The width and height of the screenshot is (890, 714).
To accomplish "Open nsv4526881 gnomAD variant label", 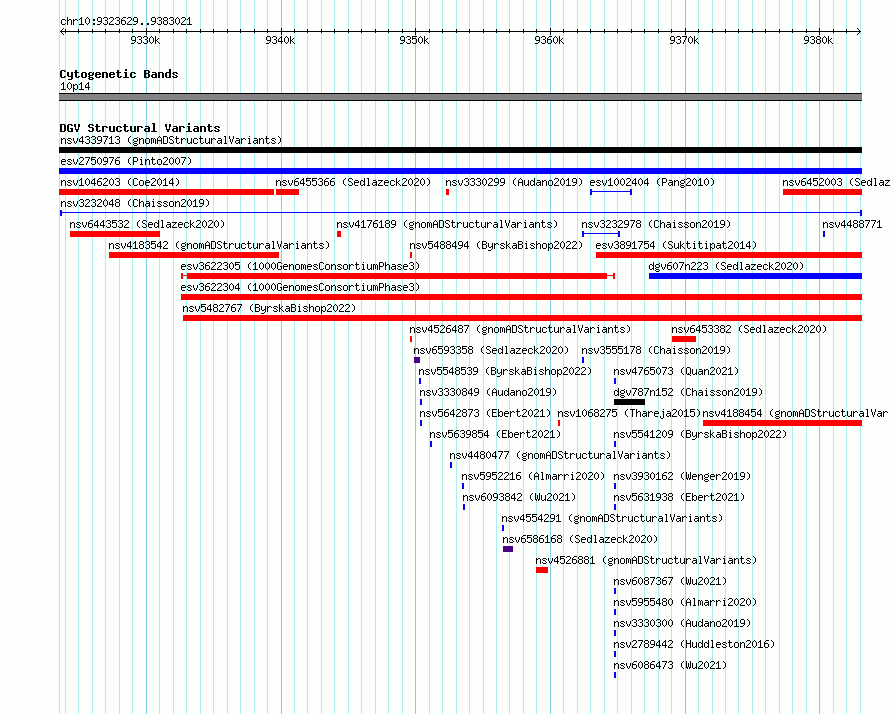I will [x=646, y=560].
